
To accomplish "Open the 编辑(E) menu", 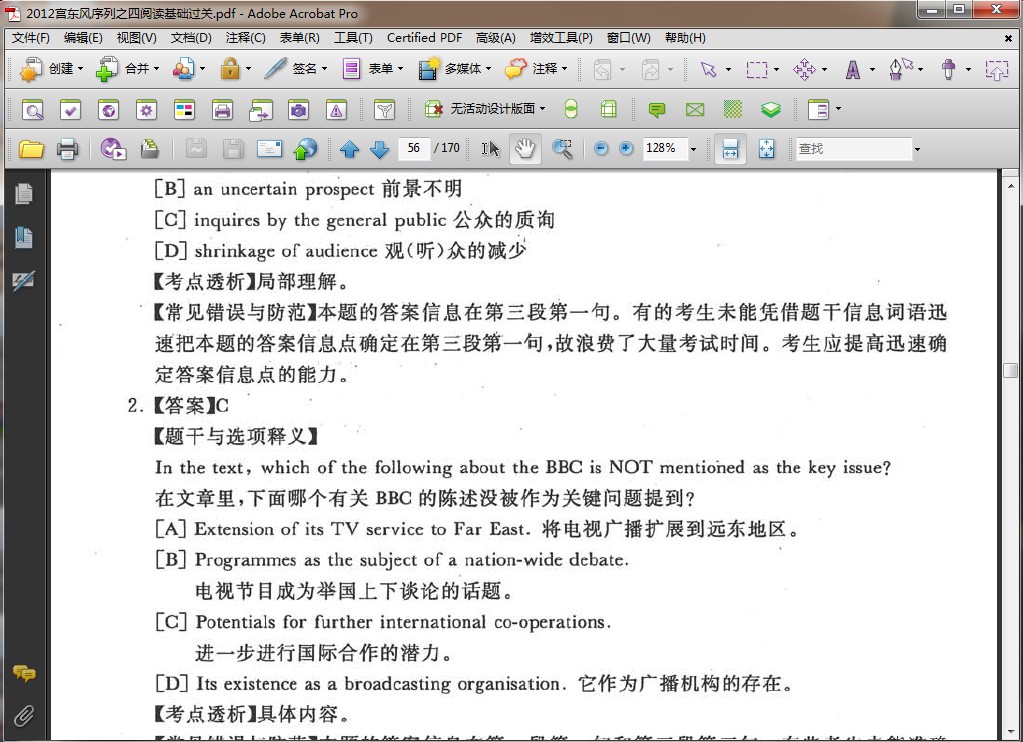I will pos(83,38).
